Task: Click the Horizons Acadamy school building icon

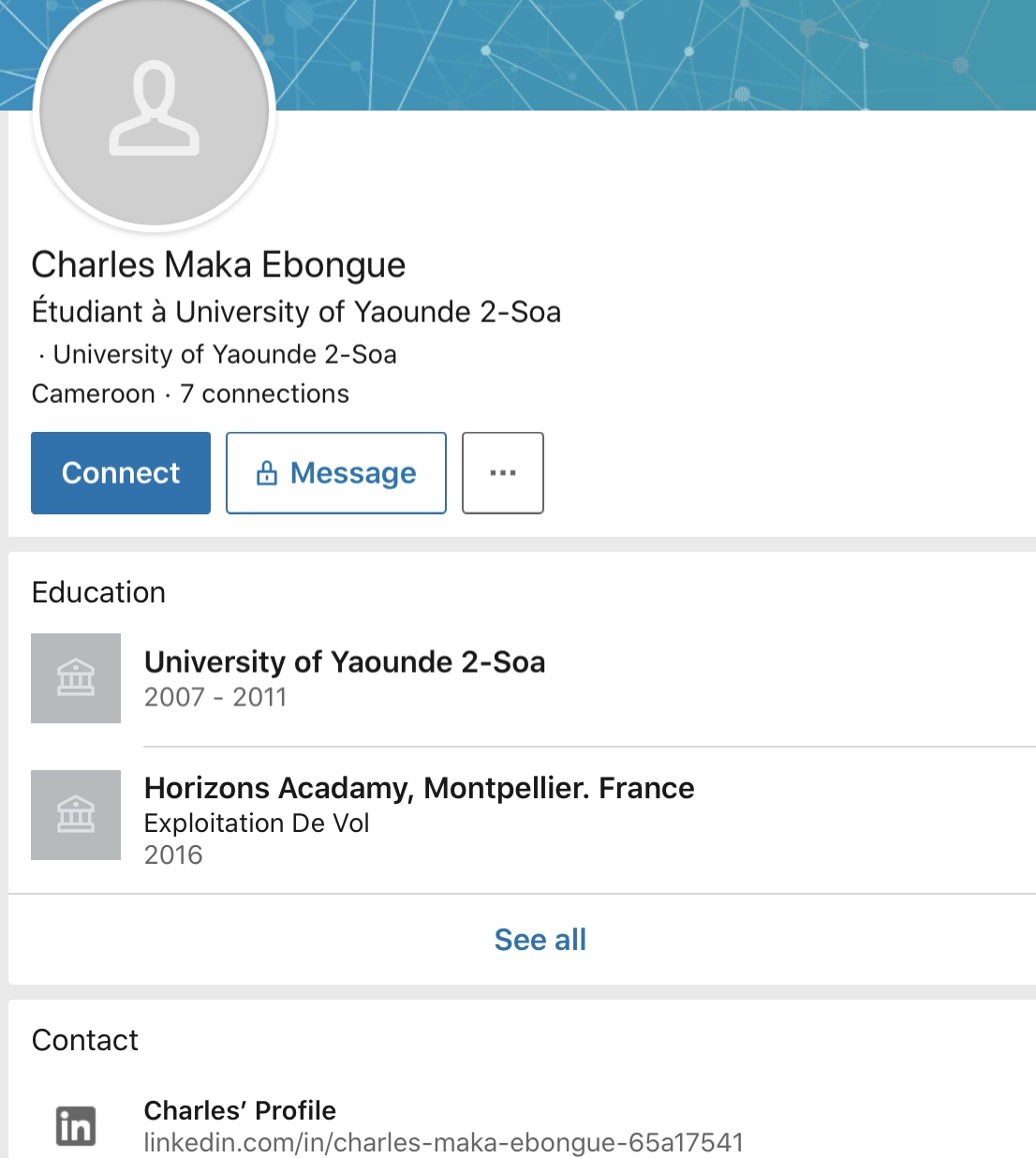Action: (x=76, y=815)
